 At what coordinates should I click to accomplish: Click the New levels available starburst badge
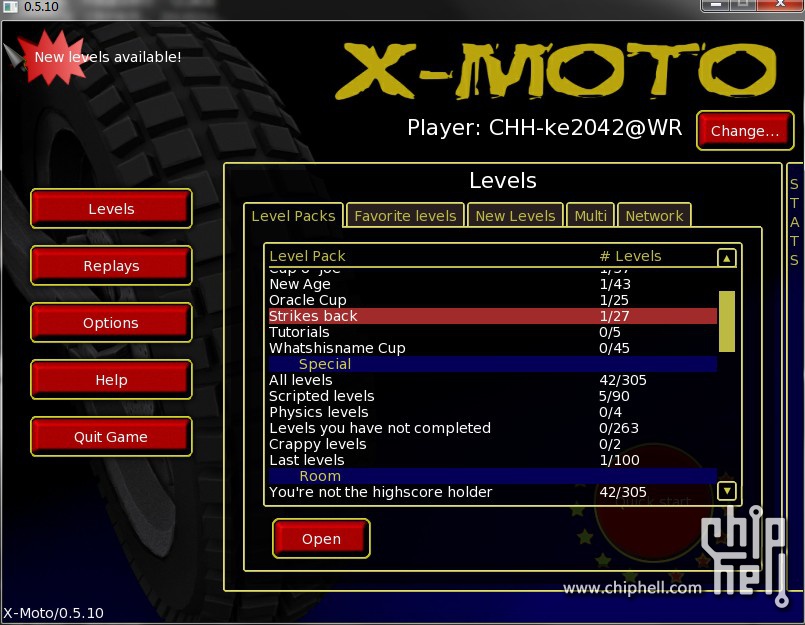point(50,56)
